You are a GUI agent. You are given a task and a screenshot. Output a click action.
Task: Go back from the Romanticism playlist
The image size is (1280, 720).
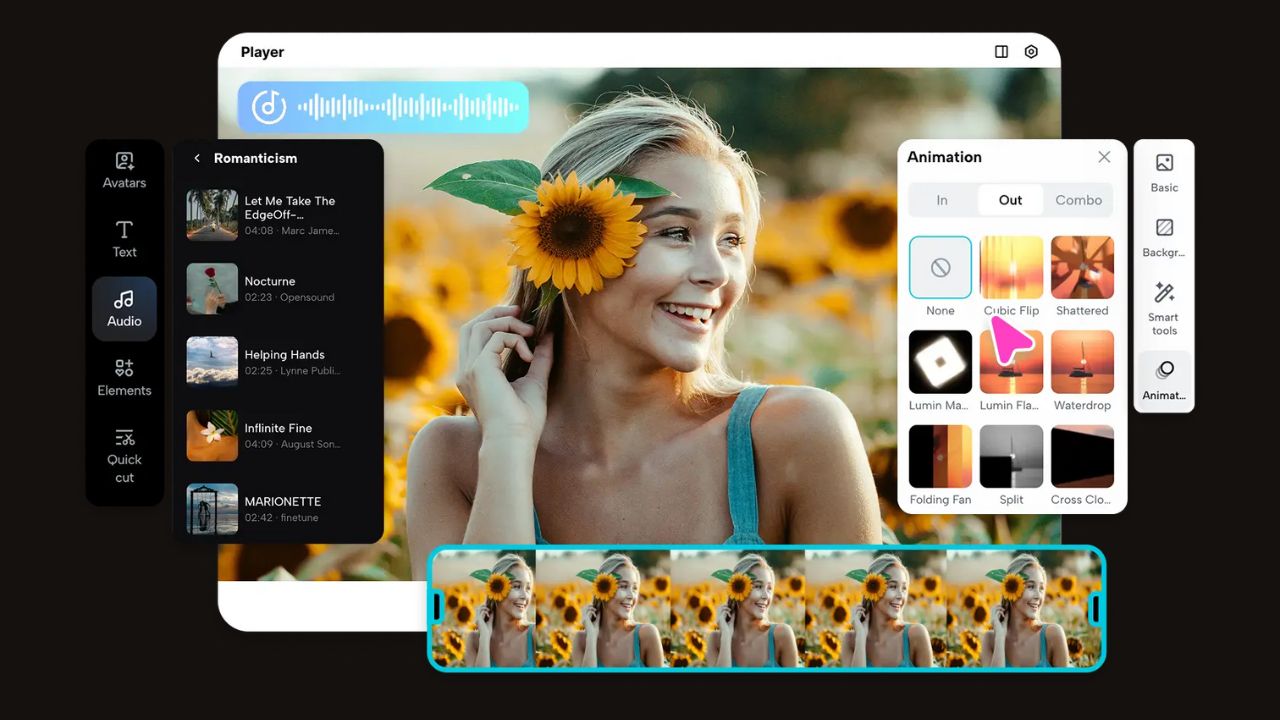click(196, 158)
